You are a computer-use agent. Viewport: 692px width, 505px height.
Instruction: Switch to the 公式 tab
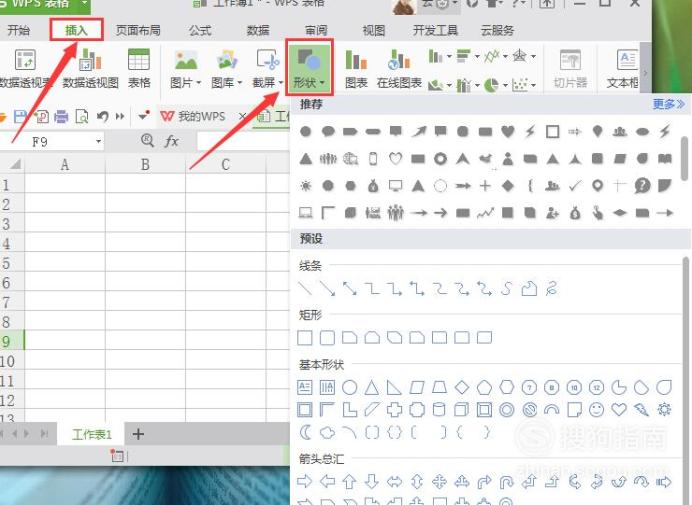coord(200,30)
